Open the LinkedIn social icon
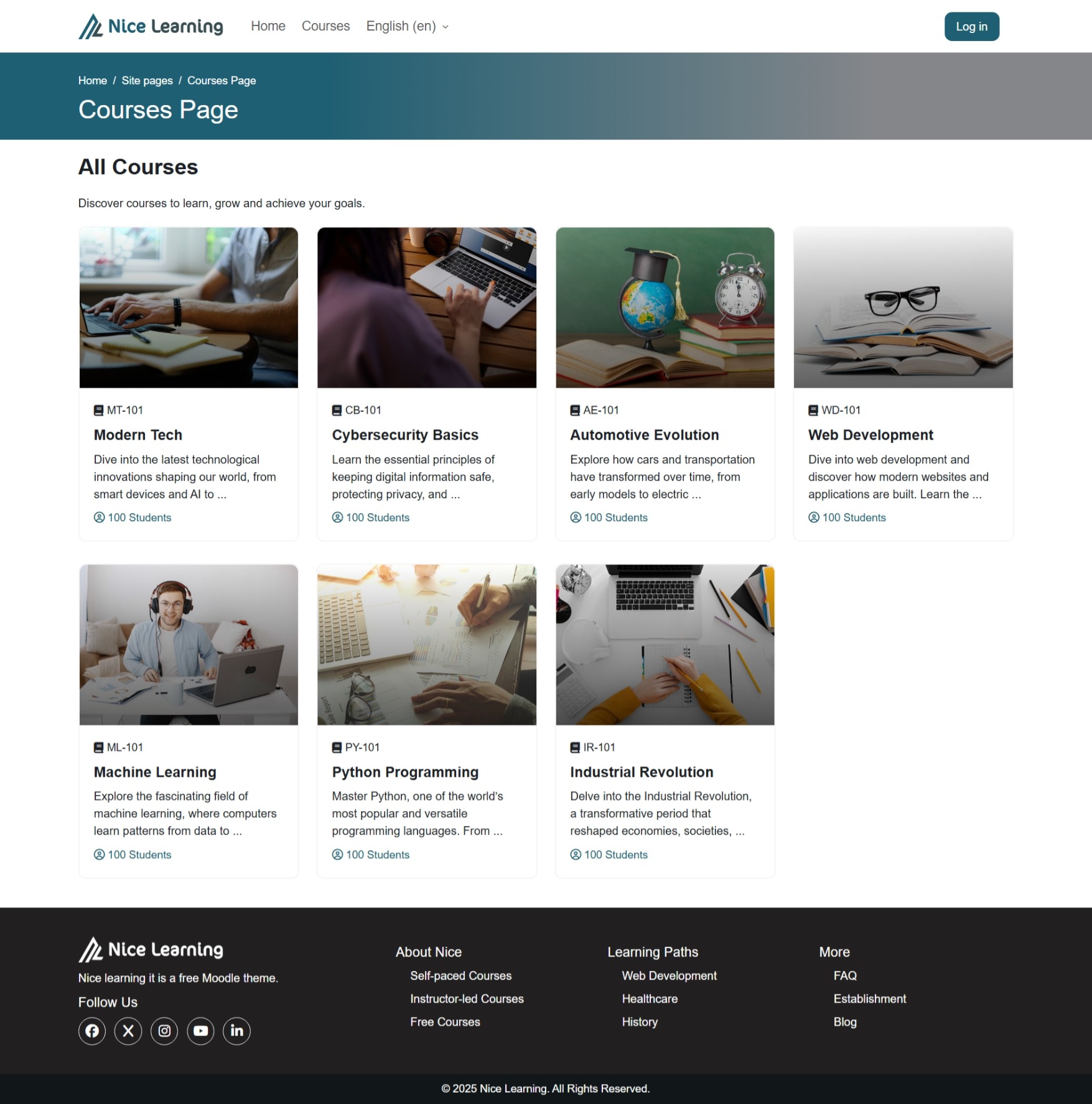The image size is (1092, 1104). click(x=237, y=1031)
